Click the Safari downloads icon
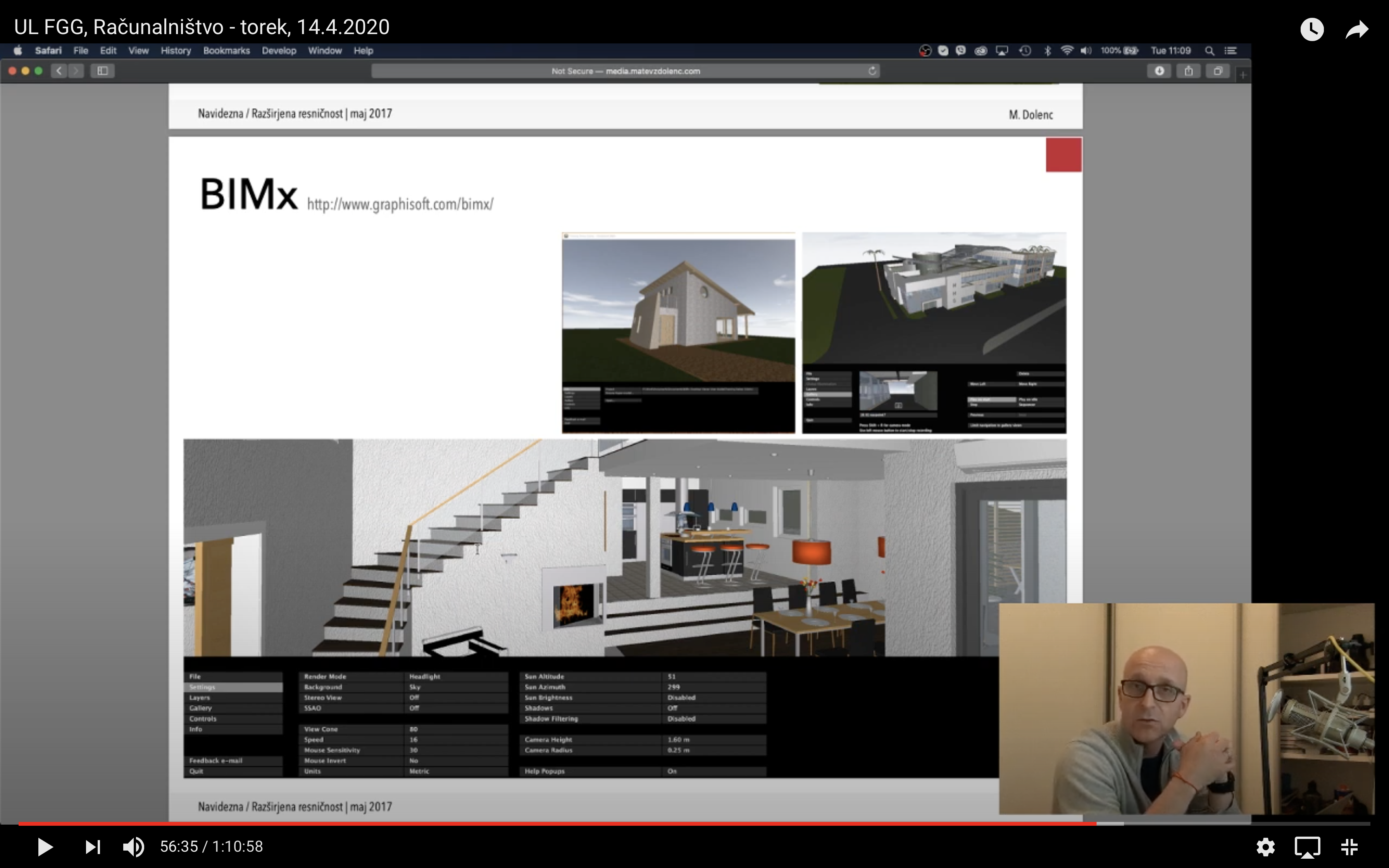 point(1159,71)
